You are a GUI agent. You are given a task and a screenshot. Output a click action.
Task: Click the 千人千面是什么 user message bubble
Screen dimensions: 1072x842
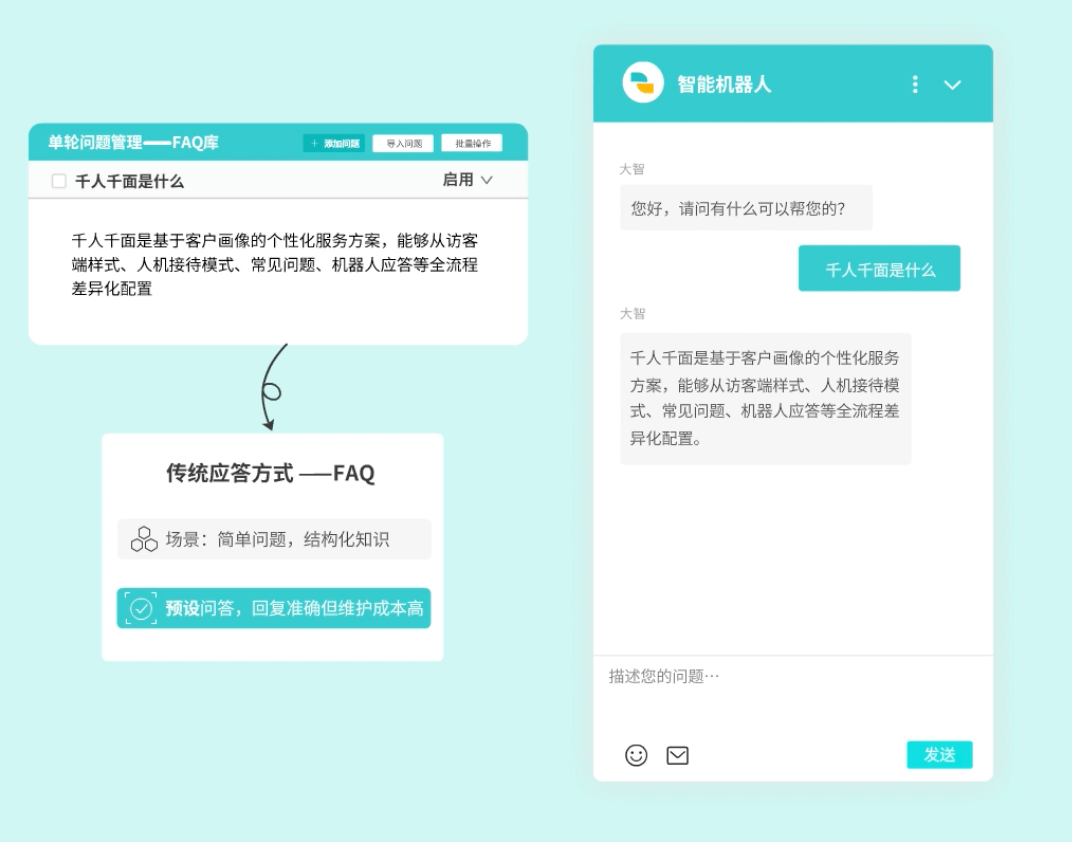coord(879,269)
